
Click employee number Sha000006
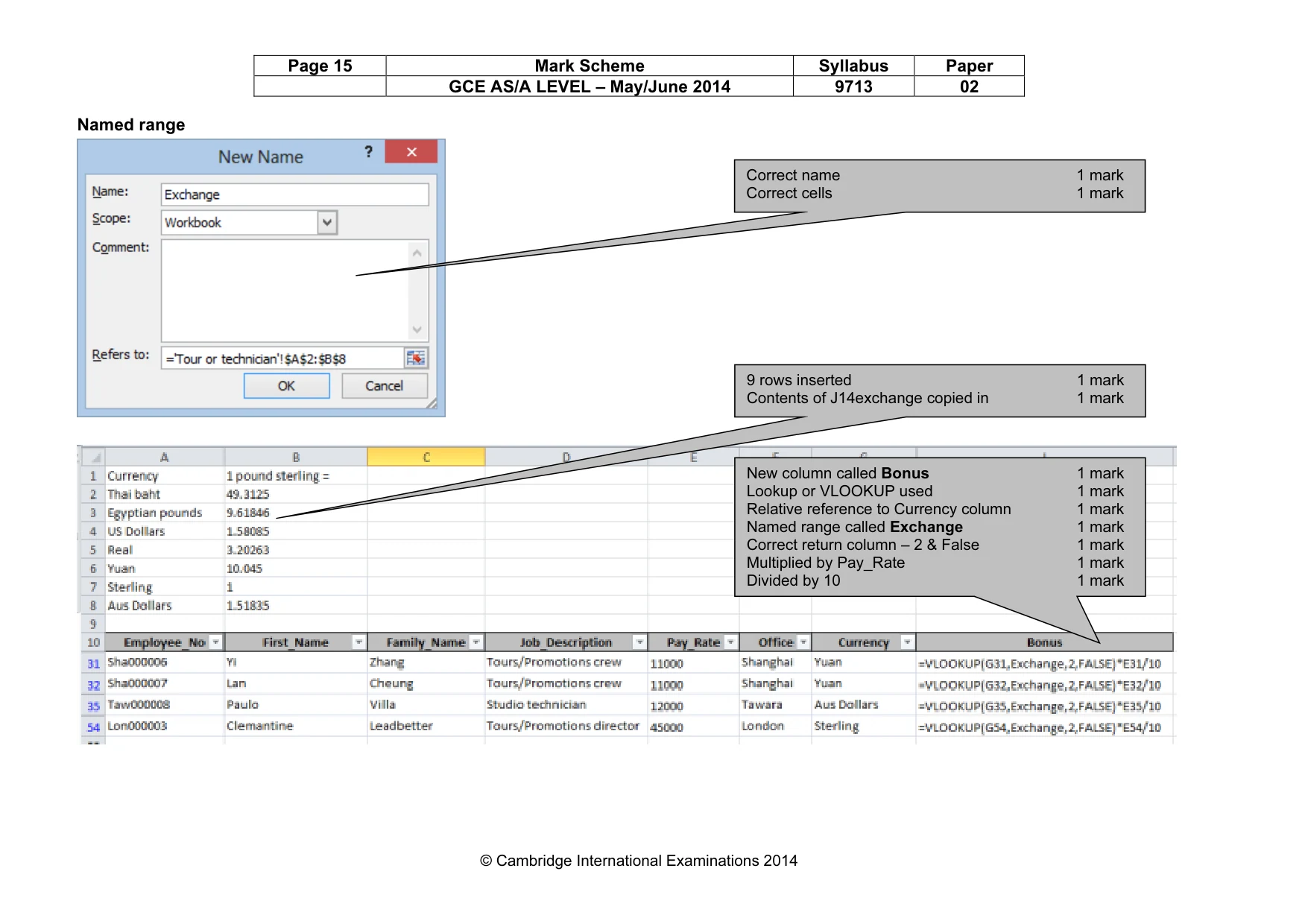(x=165, y=662)
